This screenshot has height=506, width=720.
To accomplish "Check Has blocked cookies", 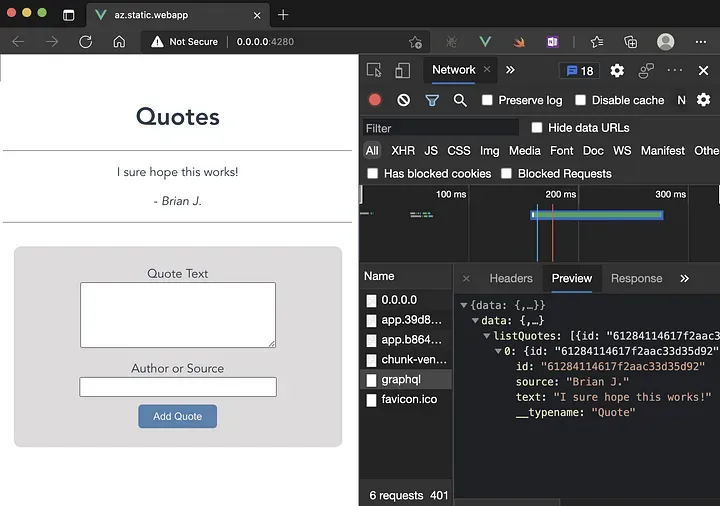I will coord(372,174).
